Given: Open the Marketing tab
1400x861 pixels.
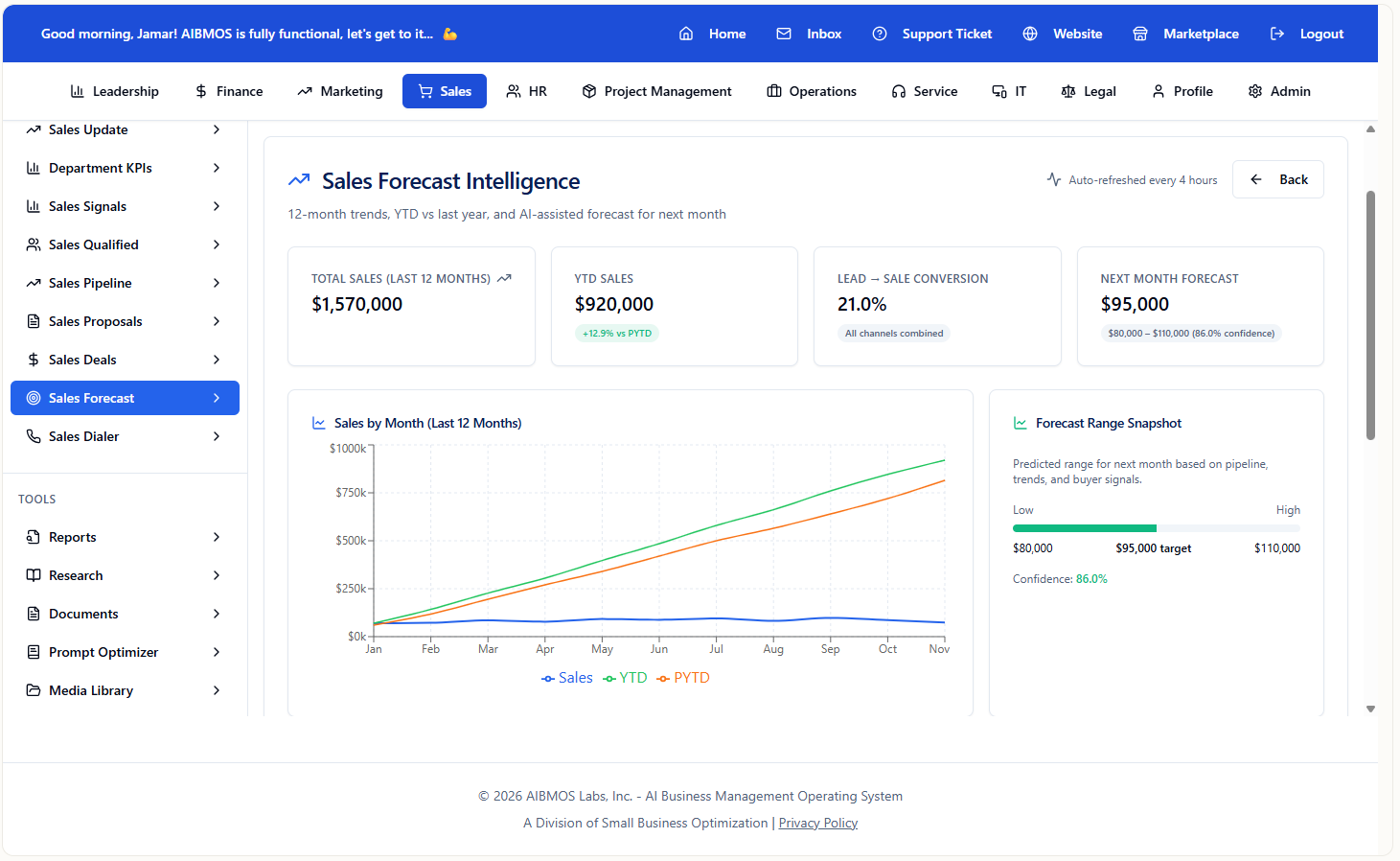Looking at the screenshot, I should click(340, 91).
